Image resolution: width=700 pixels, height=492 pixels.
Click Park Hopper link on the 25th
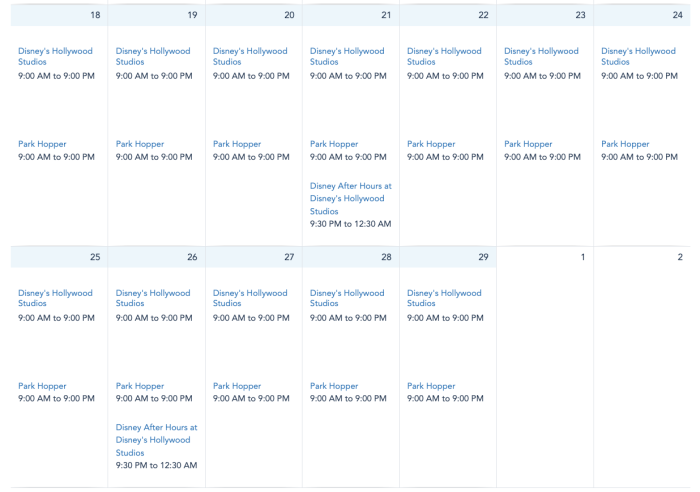click(x=43, y=386)
